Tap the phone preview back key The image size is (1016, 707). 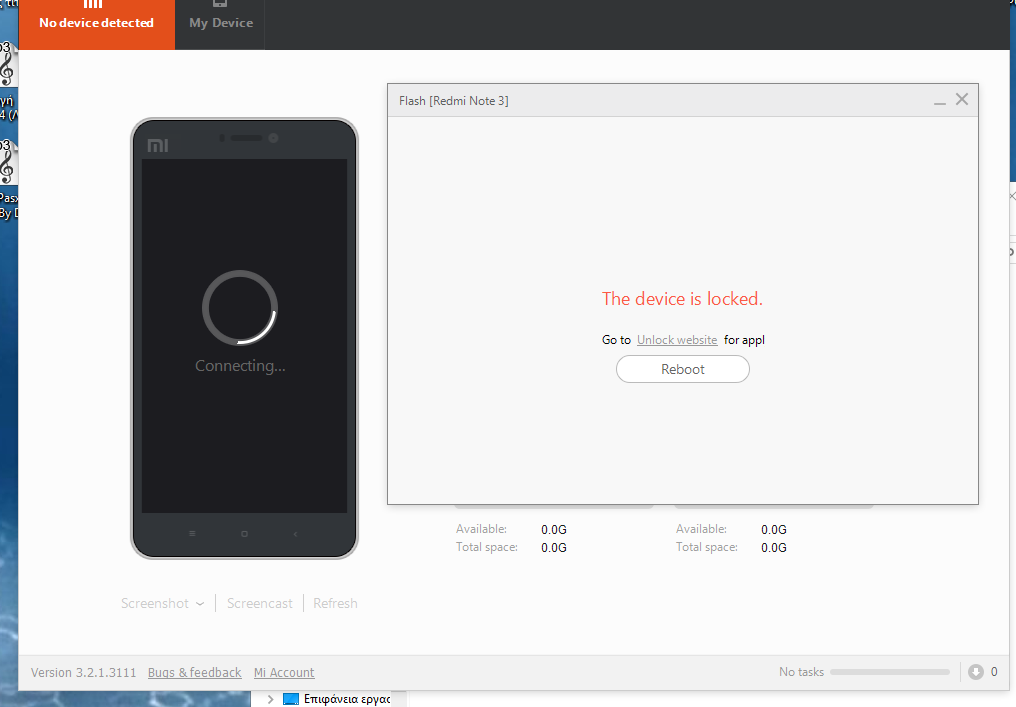click(295, 534)
